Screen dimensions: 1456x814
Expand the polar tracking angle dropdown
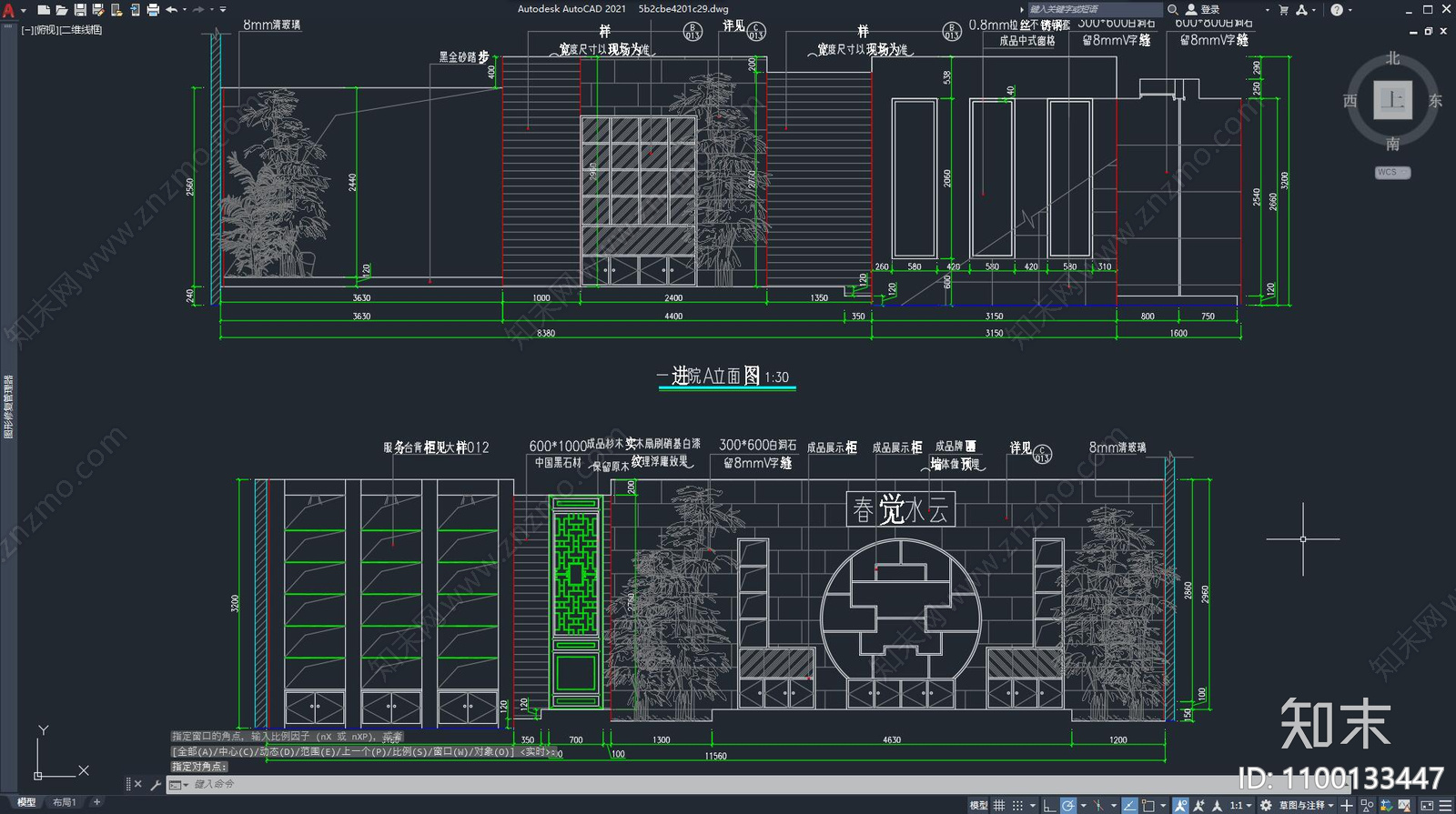coord(1083,806)
